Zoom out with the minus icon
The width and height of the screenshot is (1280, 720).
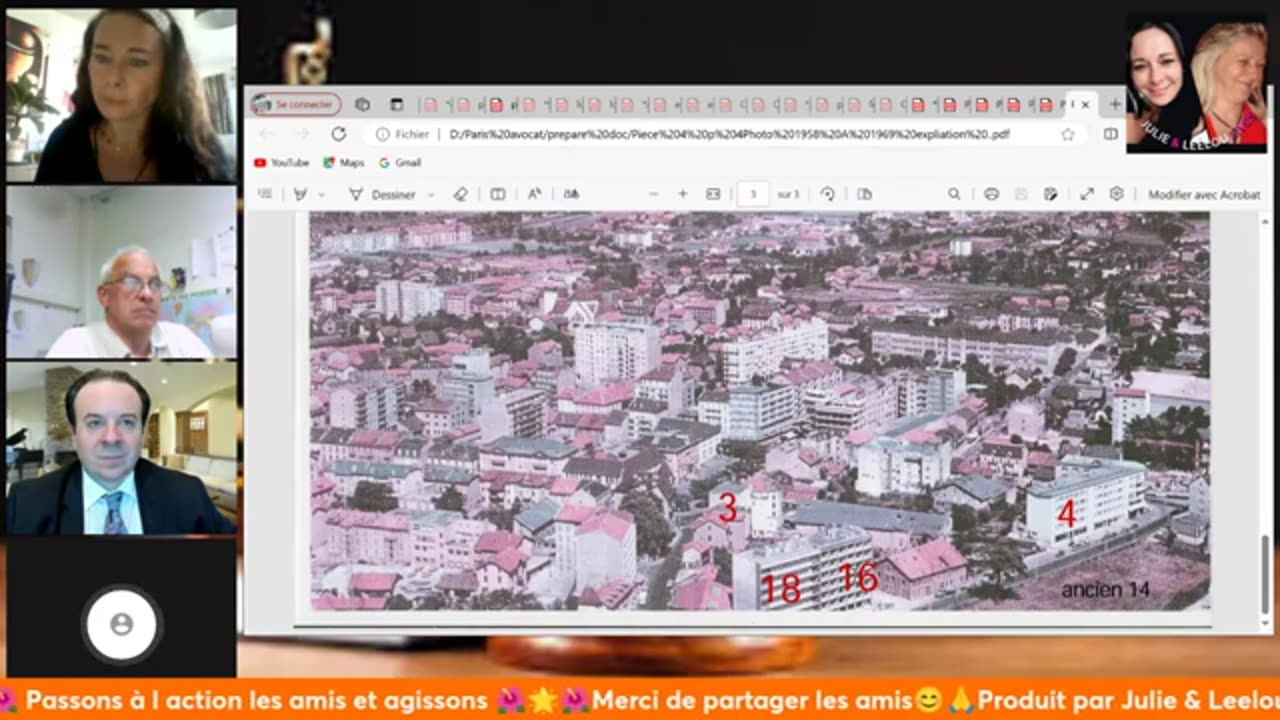click(654, 194)
